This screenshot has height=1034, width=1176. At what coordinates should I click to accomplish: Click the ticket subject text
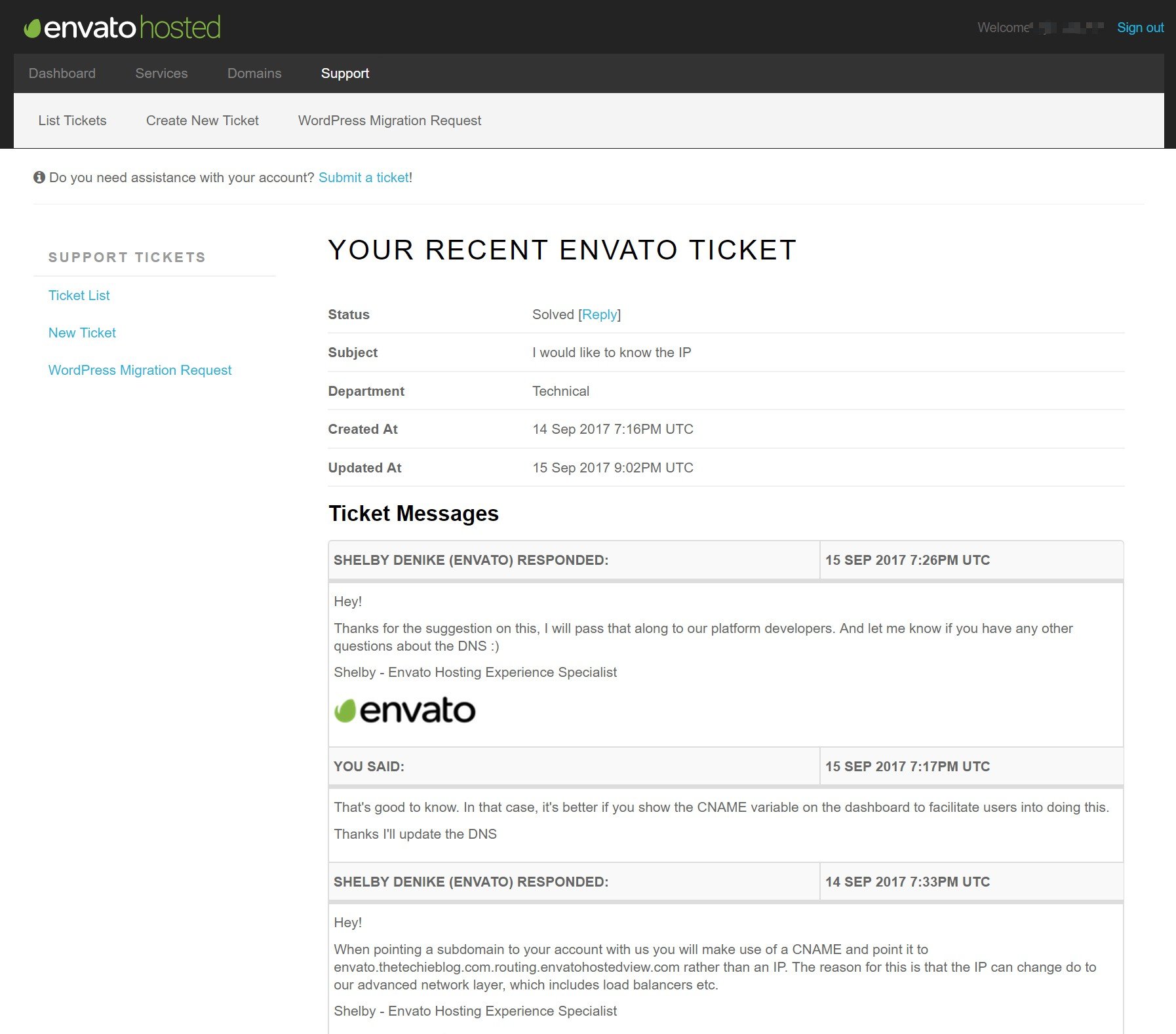(x=611, y=353)
